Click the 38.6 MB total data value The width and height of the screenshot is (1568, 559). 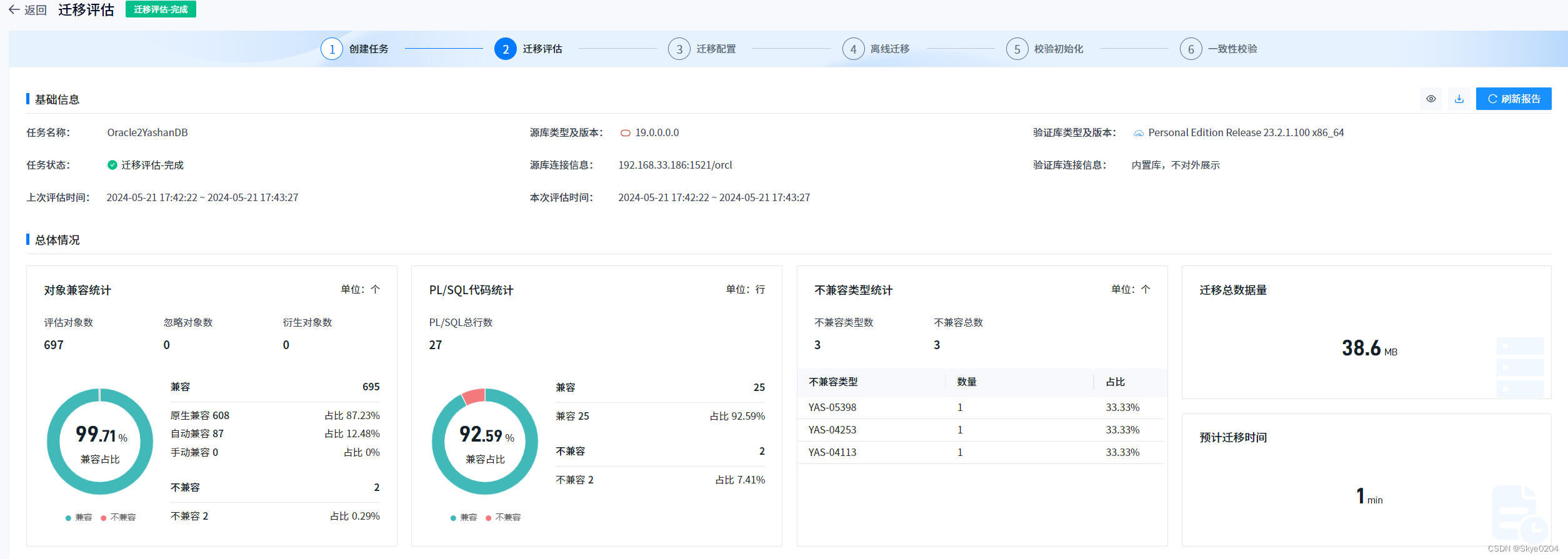tap(1369, 348)
